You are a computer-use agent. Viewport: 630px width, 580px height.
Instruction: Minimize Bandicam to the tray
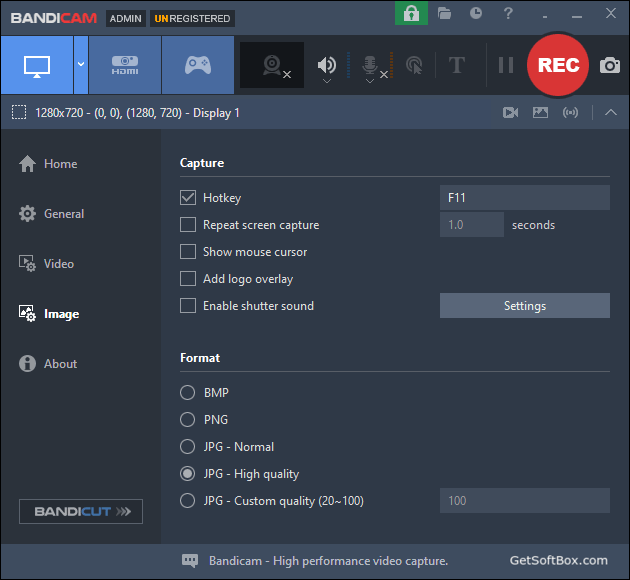point(545,15)
